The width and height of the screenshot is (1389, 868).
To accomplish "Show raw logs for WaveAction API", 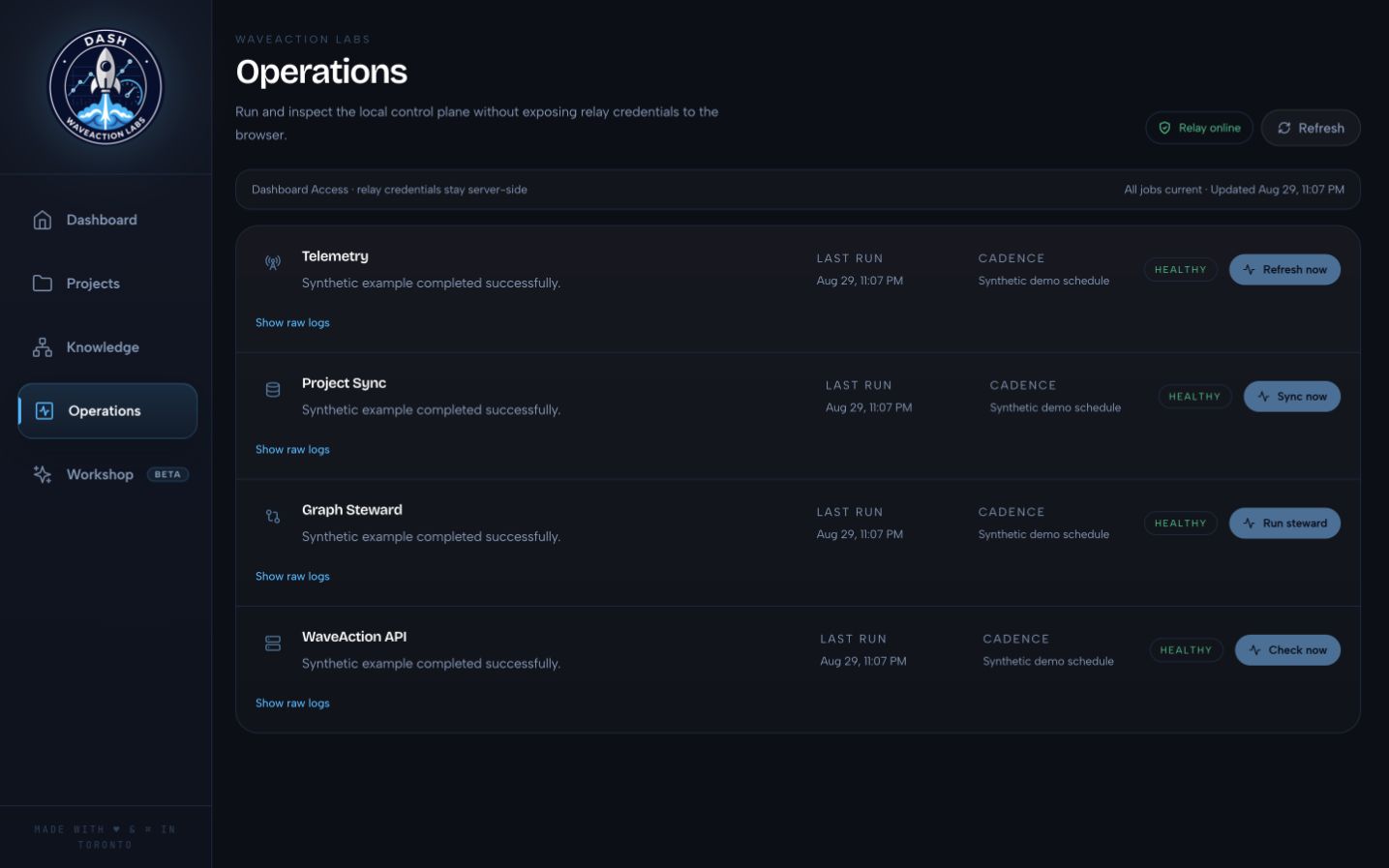I will coord(292,703).
